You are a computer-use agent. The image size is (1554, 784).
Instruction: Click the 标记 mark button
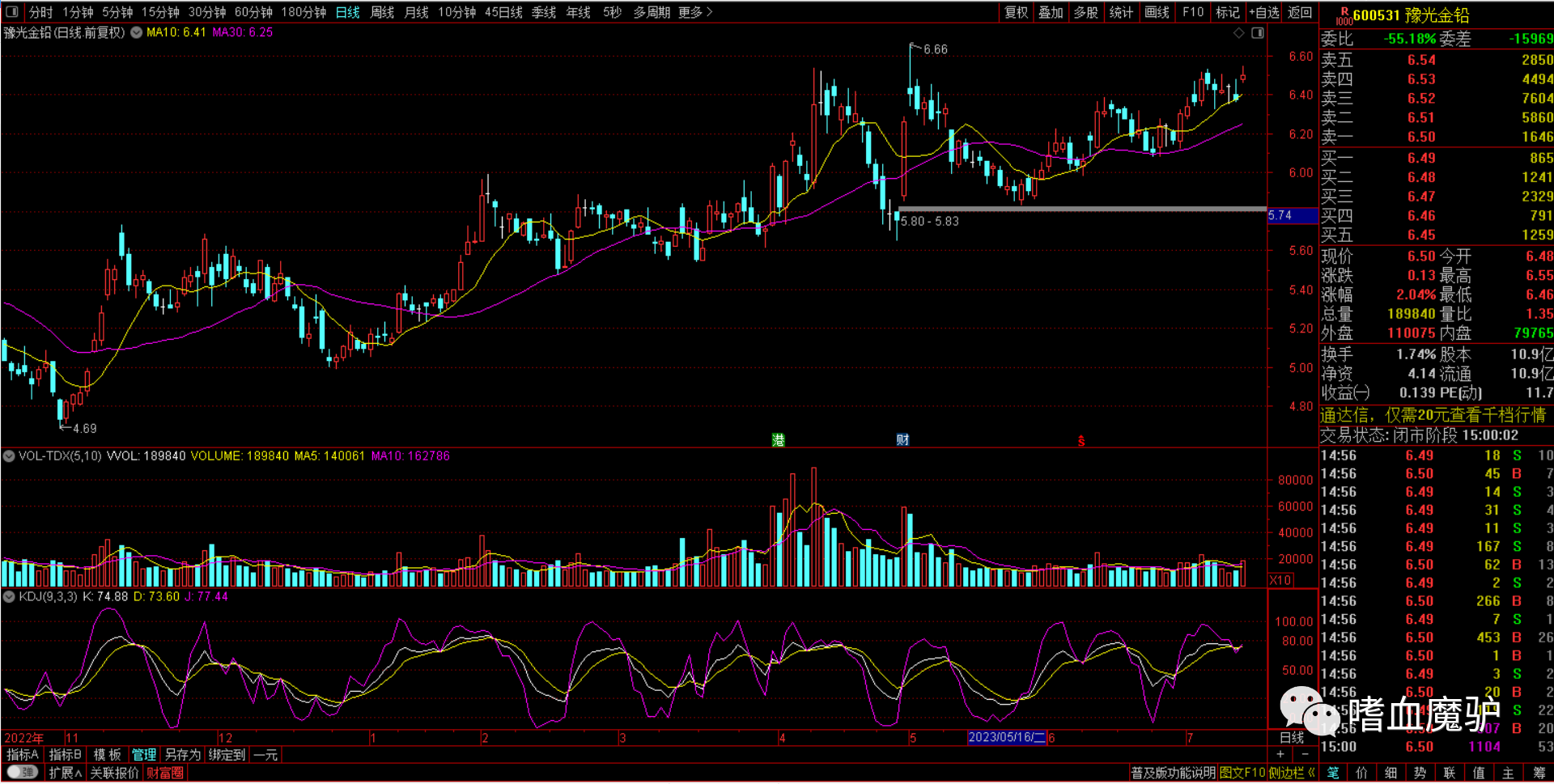pos(1228,12)
